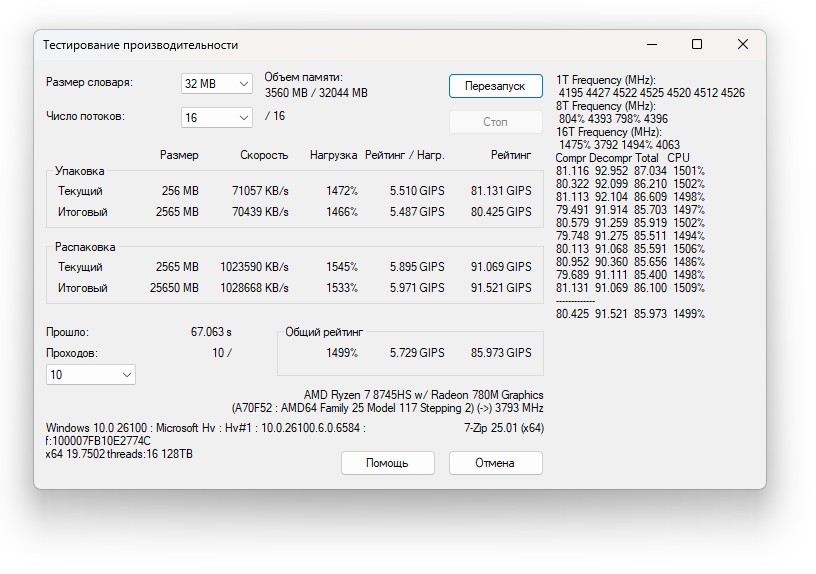Viewport: 816px width, 574px height.
Task: Minimize the benchmark window
Action: click(x=651, y=45)
